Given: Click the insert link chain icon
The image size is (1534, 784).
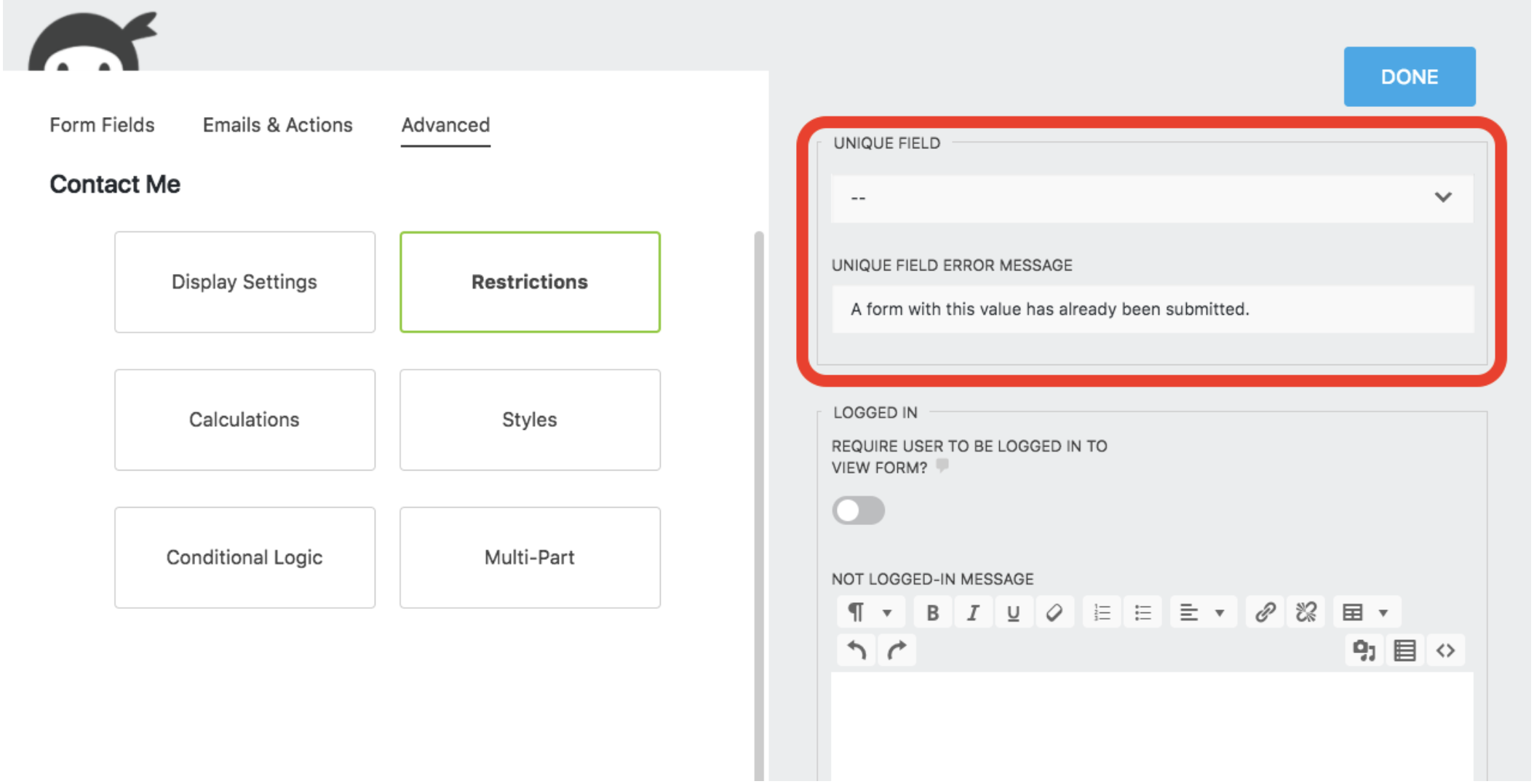Looking at the screenshot, I should (1265, 613).
